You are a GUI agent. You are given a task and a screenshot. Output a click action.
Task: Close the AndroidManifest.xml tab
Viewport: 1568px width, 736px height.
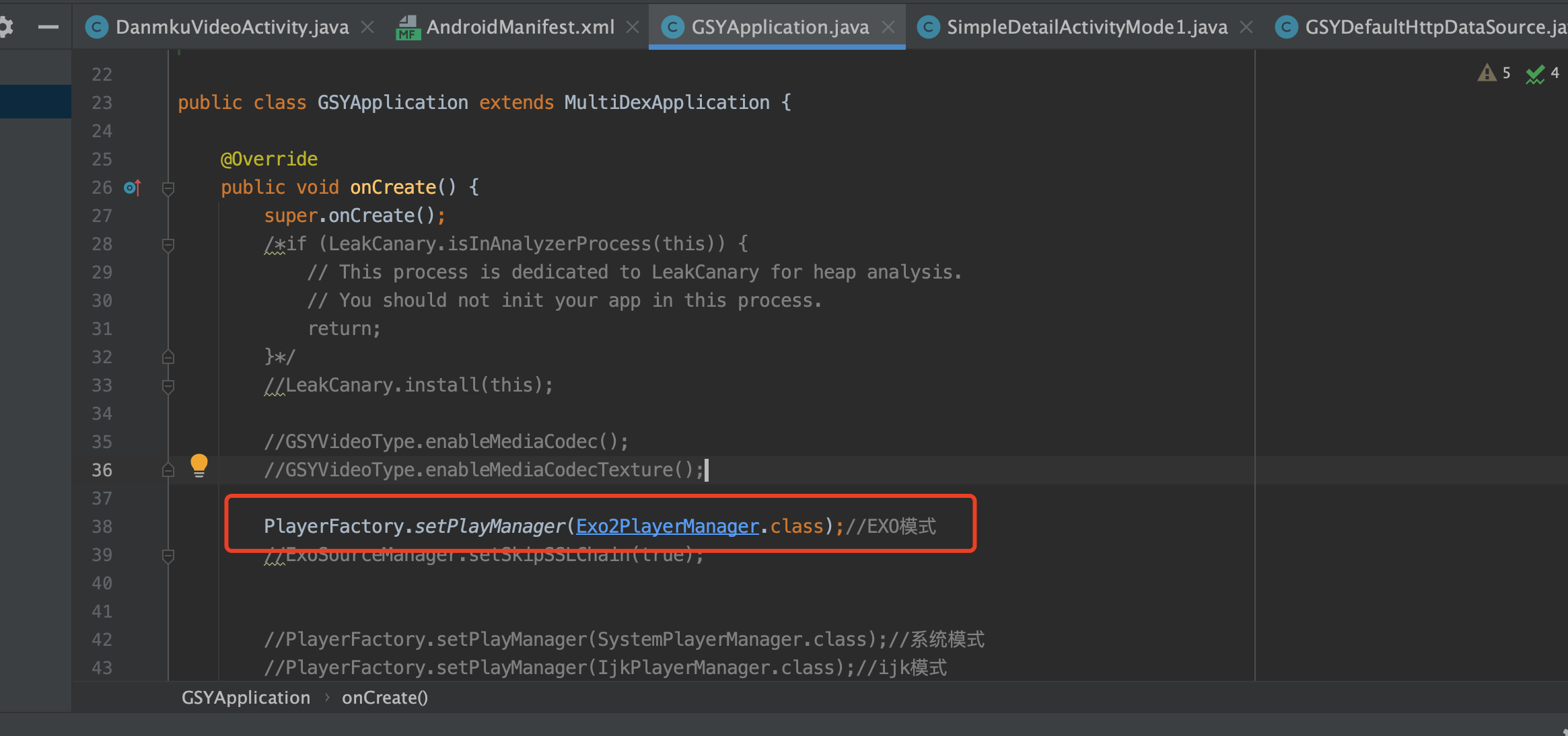(x=633, y=27)
